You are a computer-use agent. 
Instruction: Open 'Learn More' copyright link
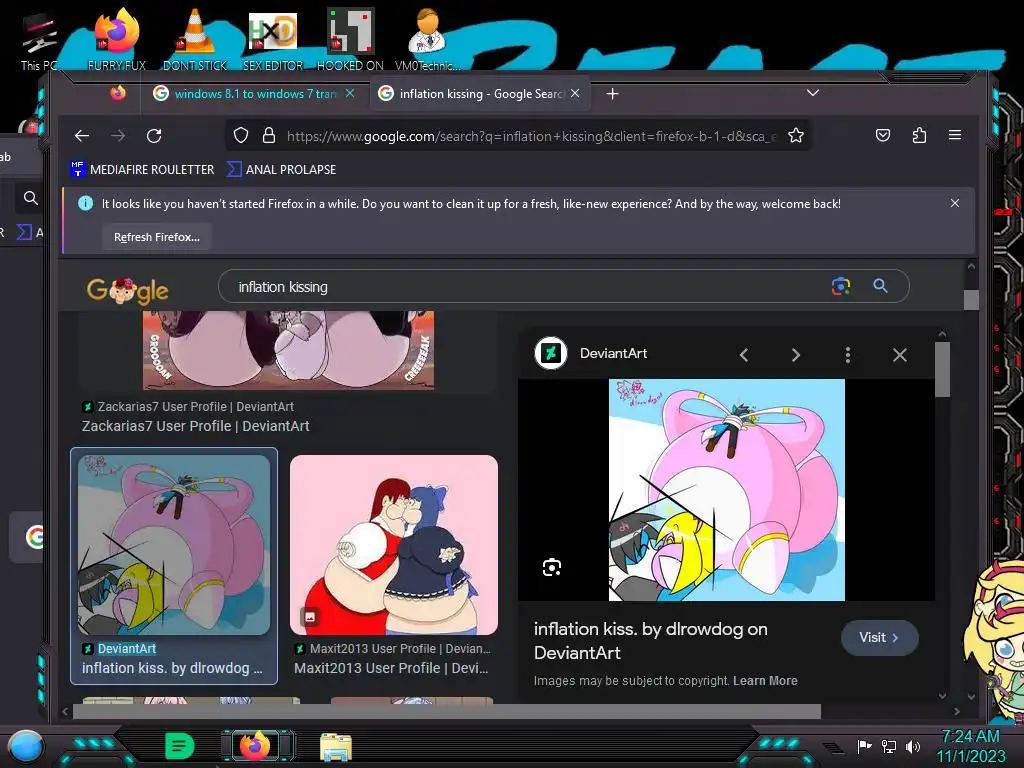click(x=765, y=680)
